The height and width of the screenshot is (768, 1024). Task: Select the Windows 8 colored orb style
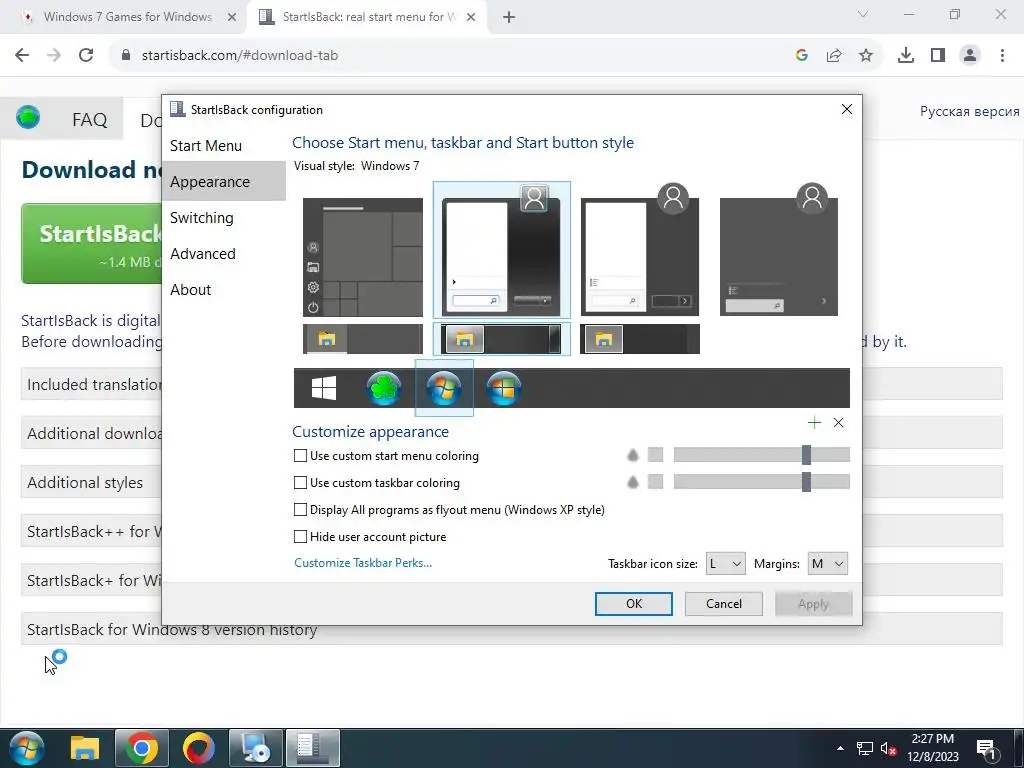click(504, 388)
